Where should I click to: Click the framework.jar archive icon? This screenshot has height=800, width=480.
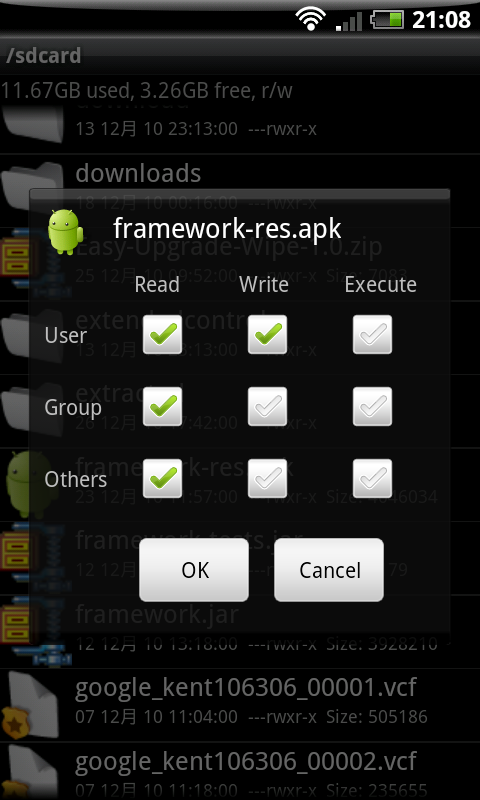[34, 631]
